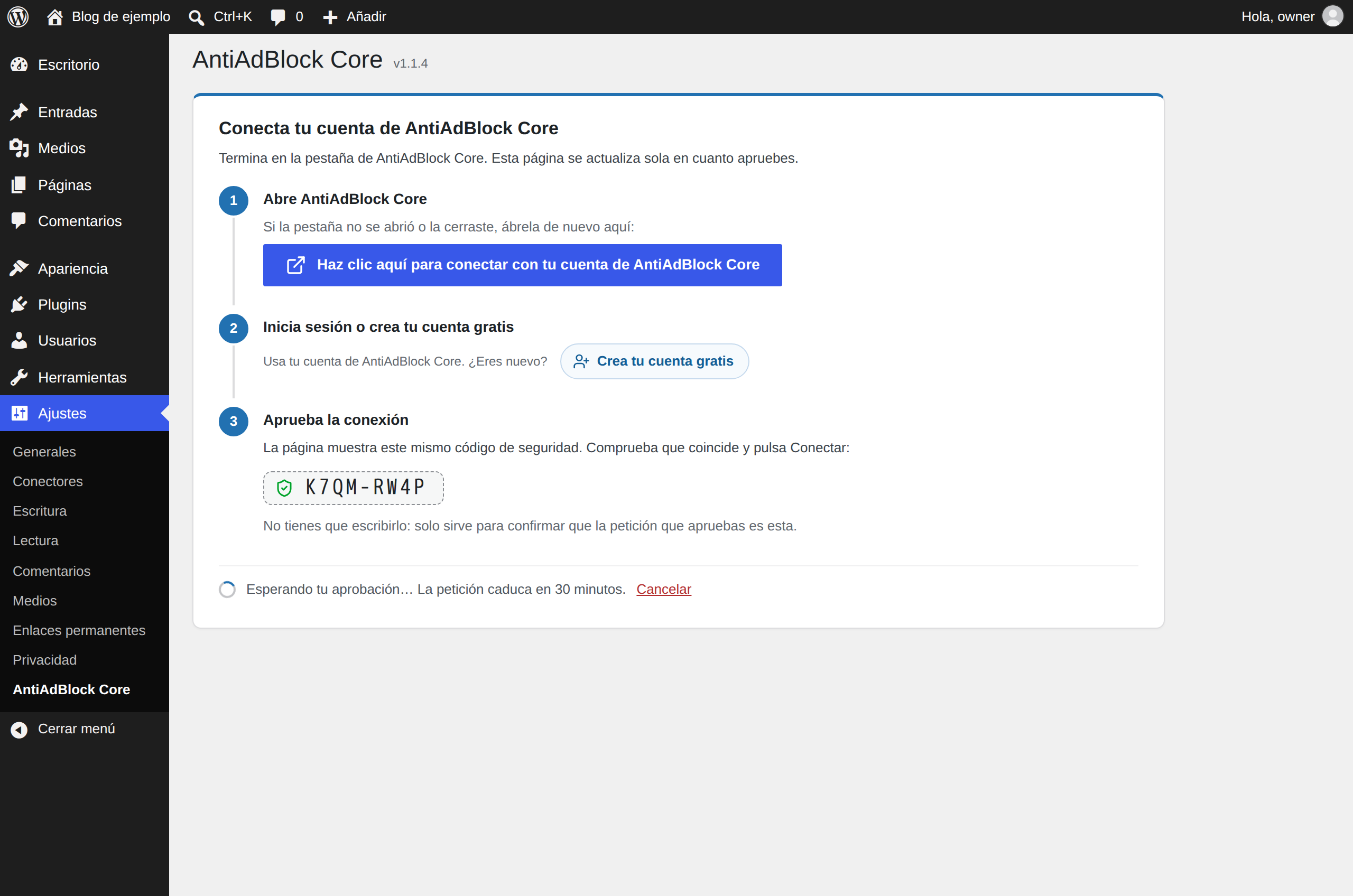Viewport: 1353px width, 896px height.
Task: Click the Plugins menu label
Action: pos(62,305)
